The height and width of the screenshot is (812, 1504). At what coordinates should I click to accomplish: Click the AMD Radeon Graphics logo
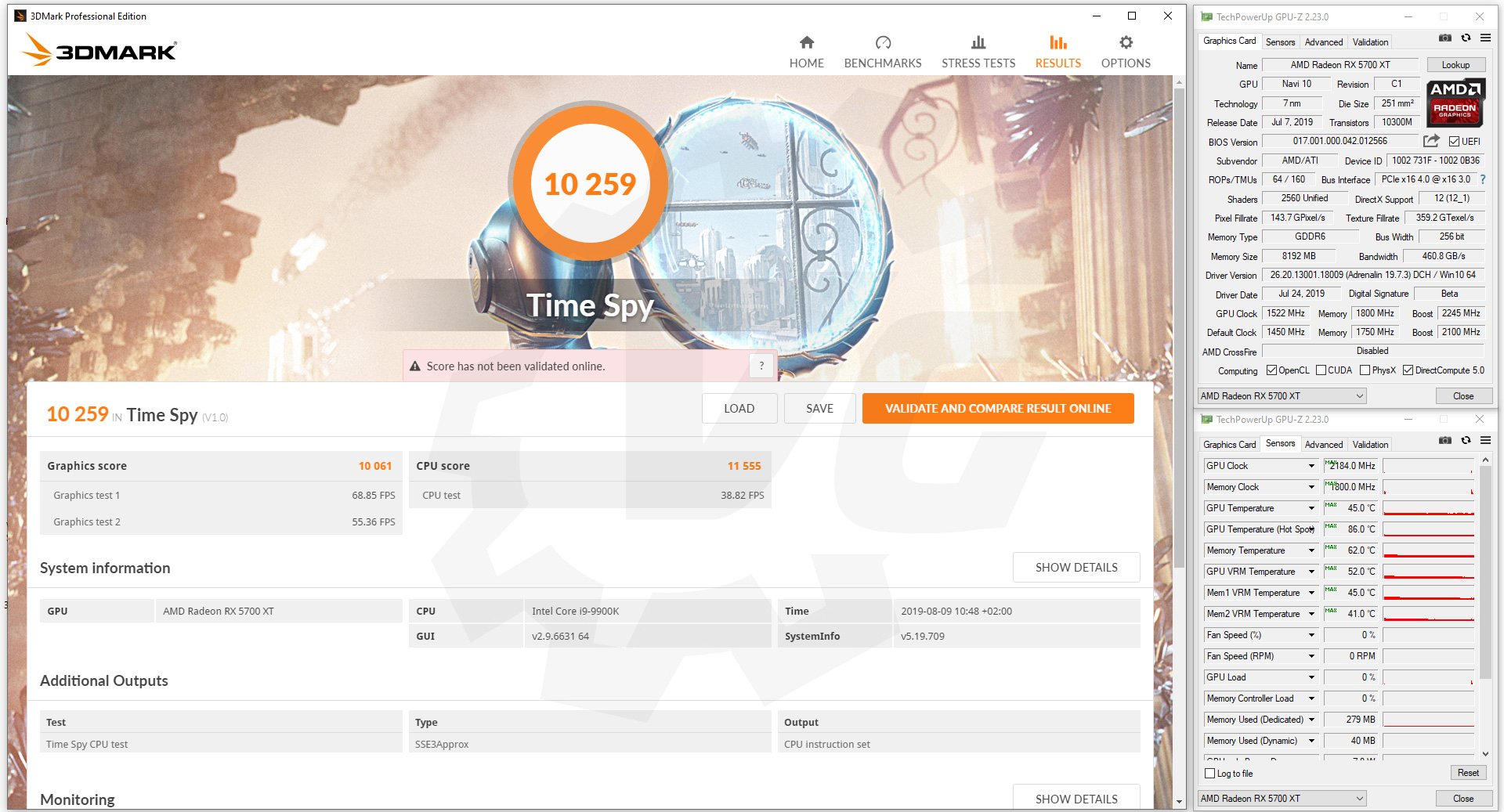1455,103
